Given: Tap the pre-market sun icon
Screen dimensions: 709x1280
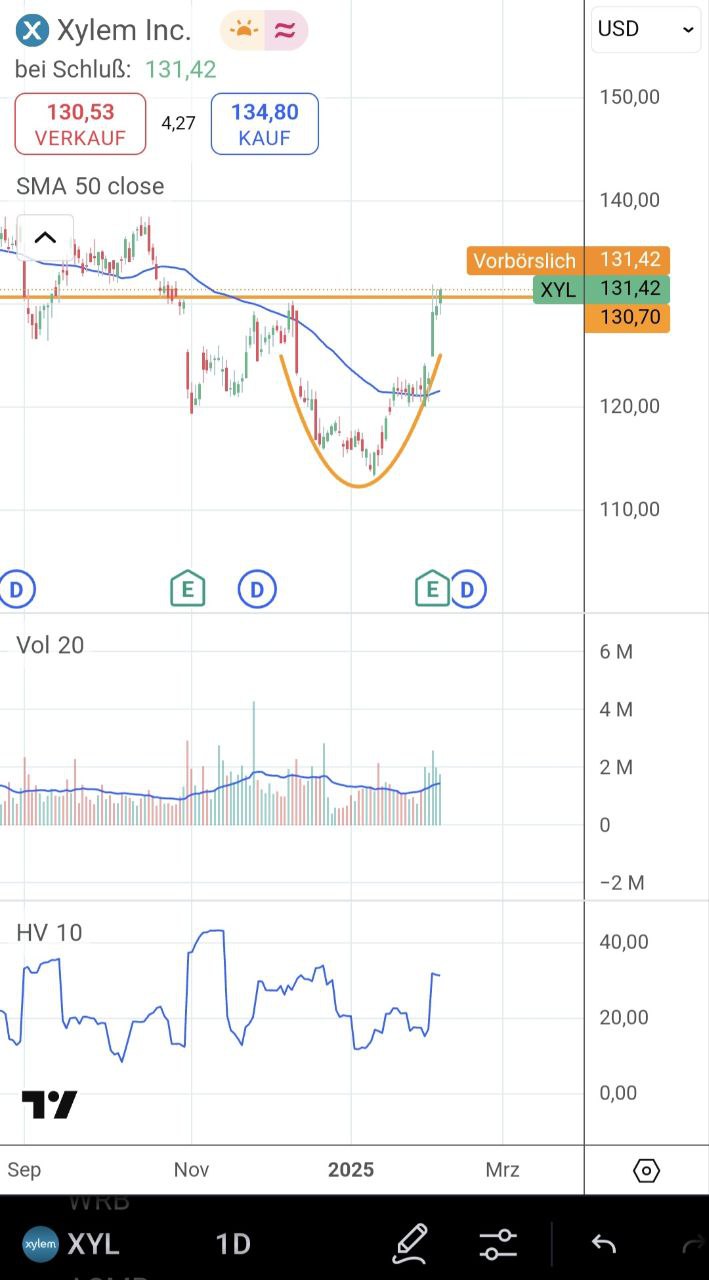Looking at the screenshot, I should [243, 31].
